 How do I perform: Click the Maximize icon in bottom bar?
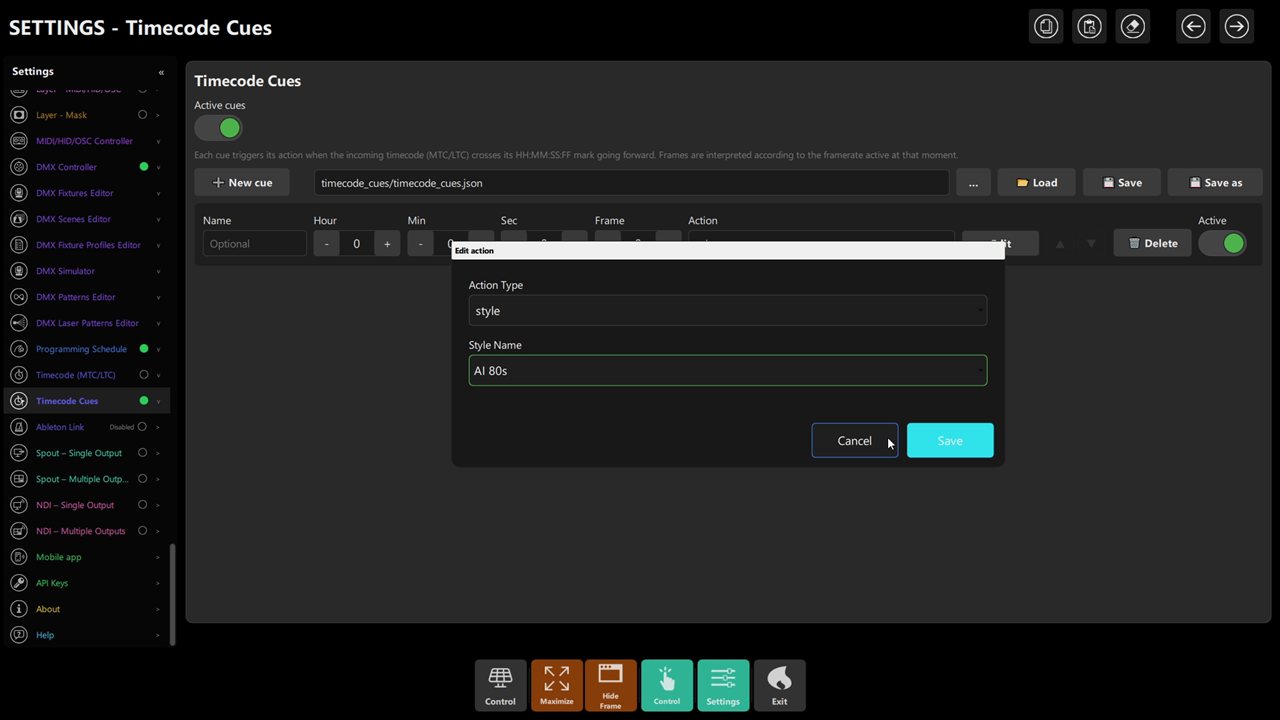point(557,685)
